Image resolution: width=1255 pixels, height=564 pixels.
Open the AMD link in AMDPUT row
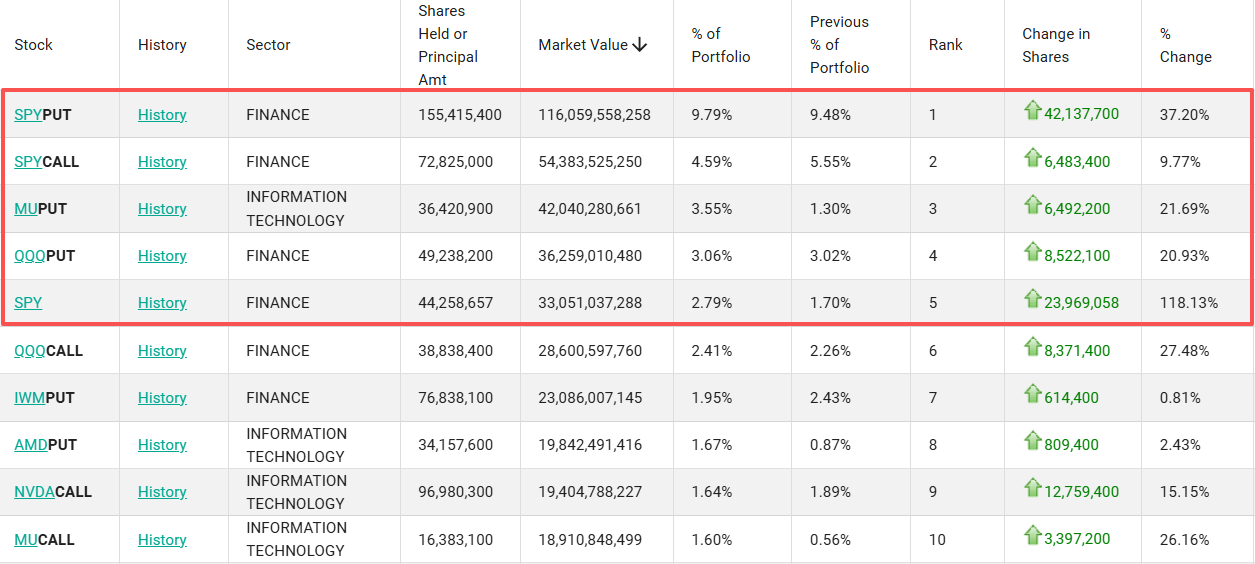click(x=31, y=445)
